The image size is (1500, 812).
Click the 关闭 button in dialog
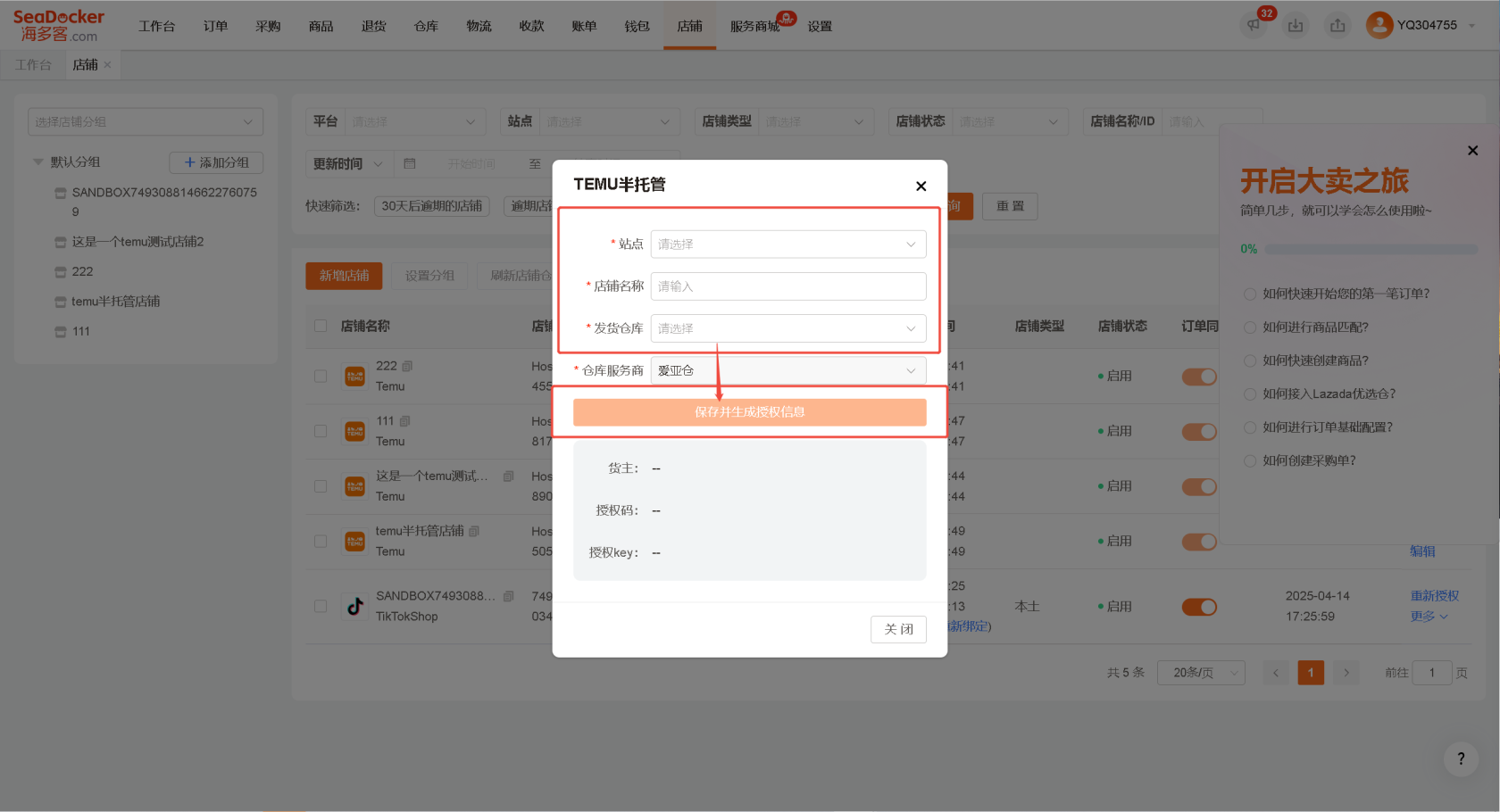898,629
